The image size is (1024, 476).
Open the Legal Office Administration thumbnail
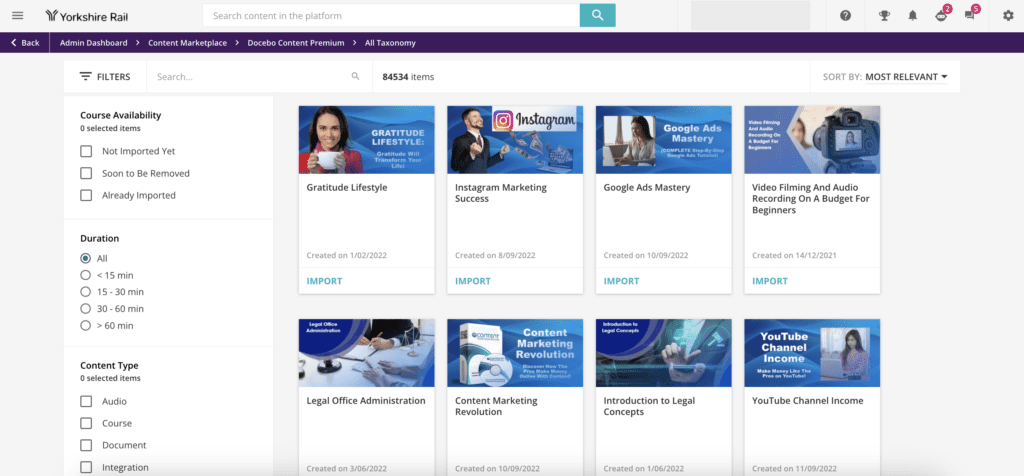click(x=366, y=353)
